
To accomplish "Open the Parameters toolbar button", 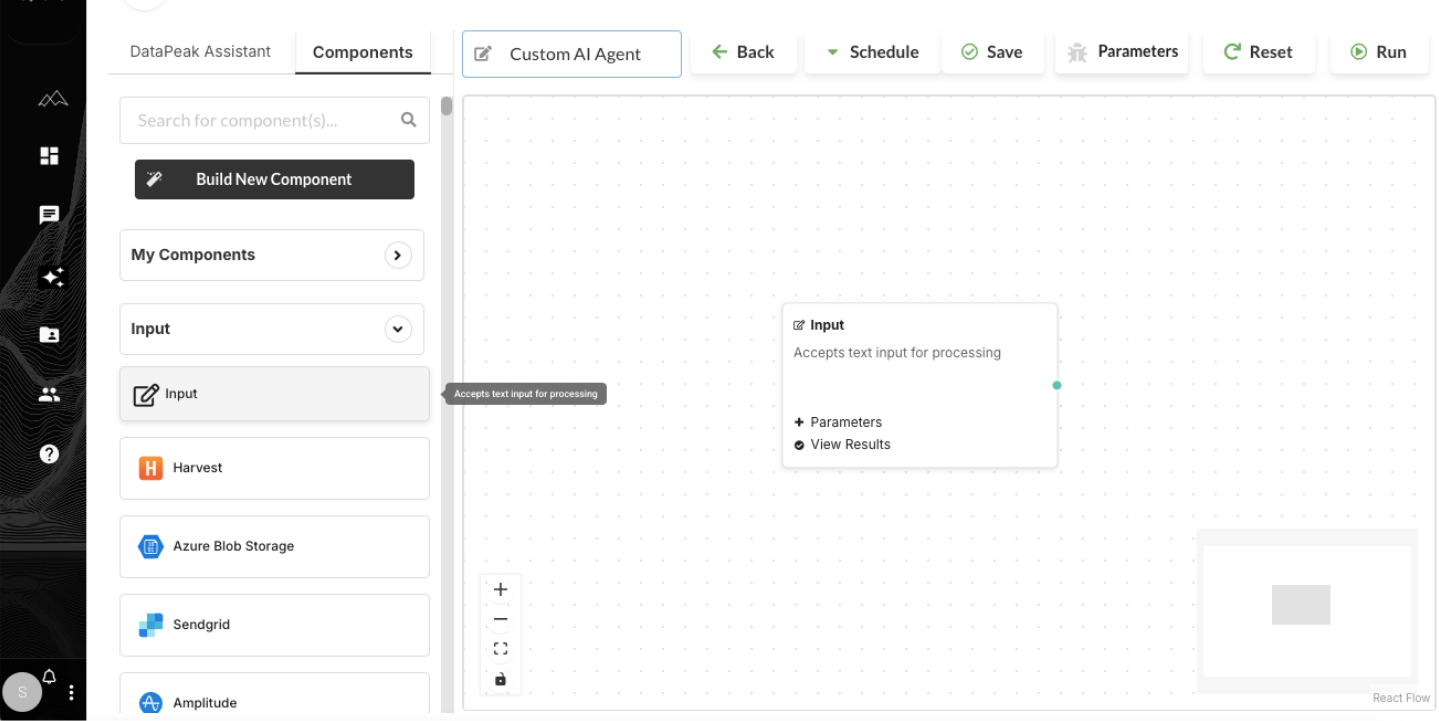I will (1122, 52).
